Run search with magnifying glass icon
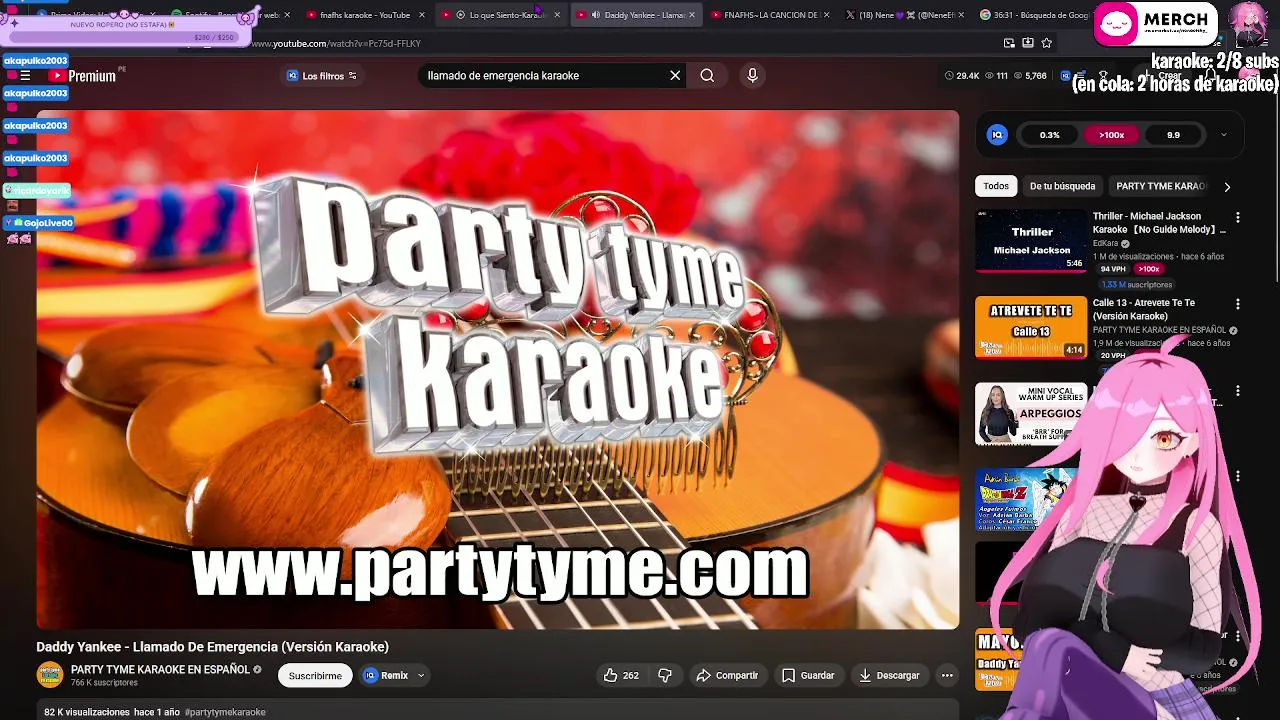The image size is (1280, 720). pyautogui.click(x=707, y=75)
